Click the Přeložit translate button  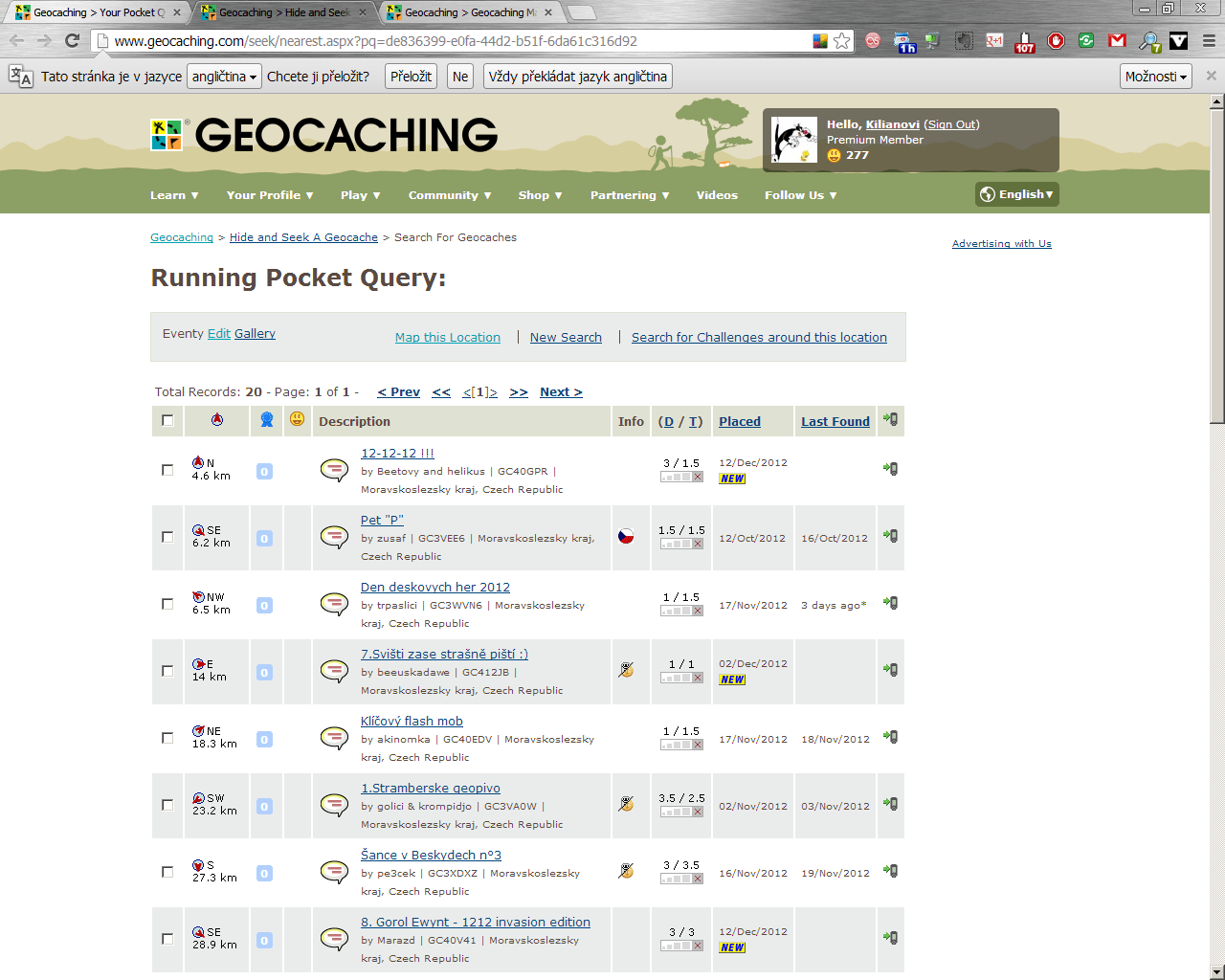coord(411,77)
